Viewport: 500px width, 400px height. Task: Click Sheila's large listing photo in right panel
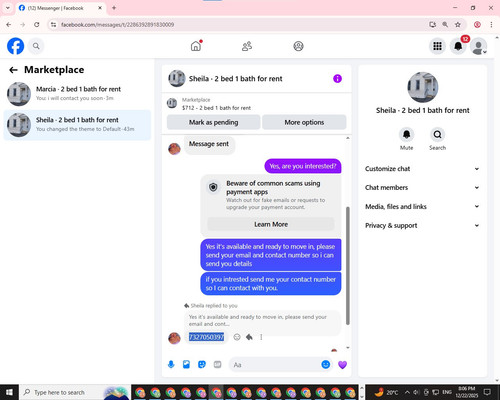click(423, 87)
